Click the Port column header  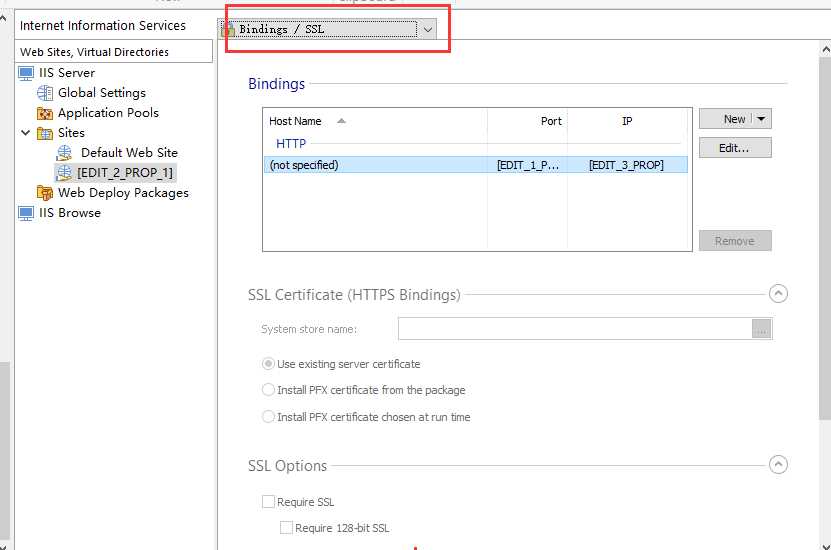click(x=527, y=121)
